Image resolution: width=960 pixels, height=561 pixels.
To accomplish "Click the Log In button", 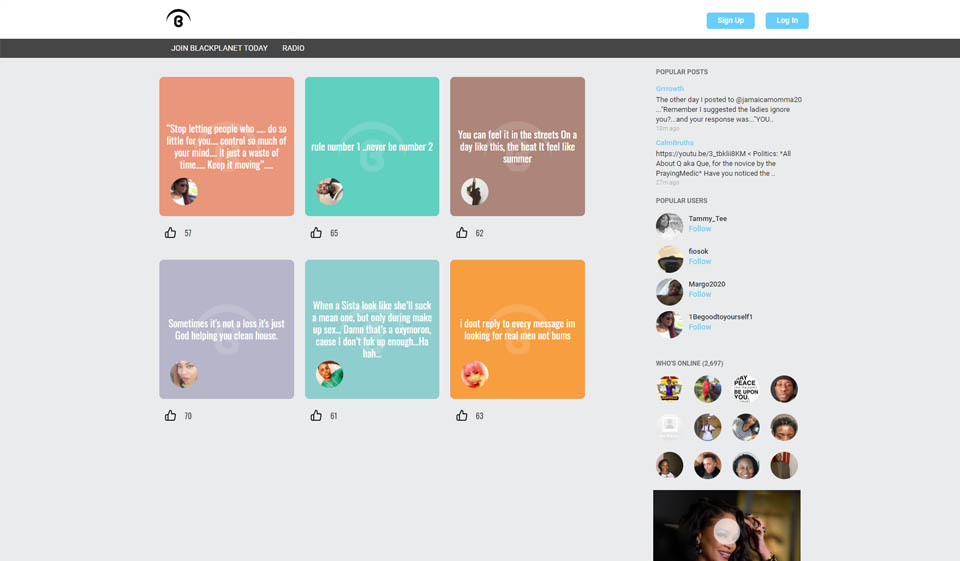I will point(787,20).
